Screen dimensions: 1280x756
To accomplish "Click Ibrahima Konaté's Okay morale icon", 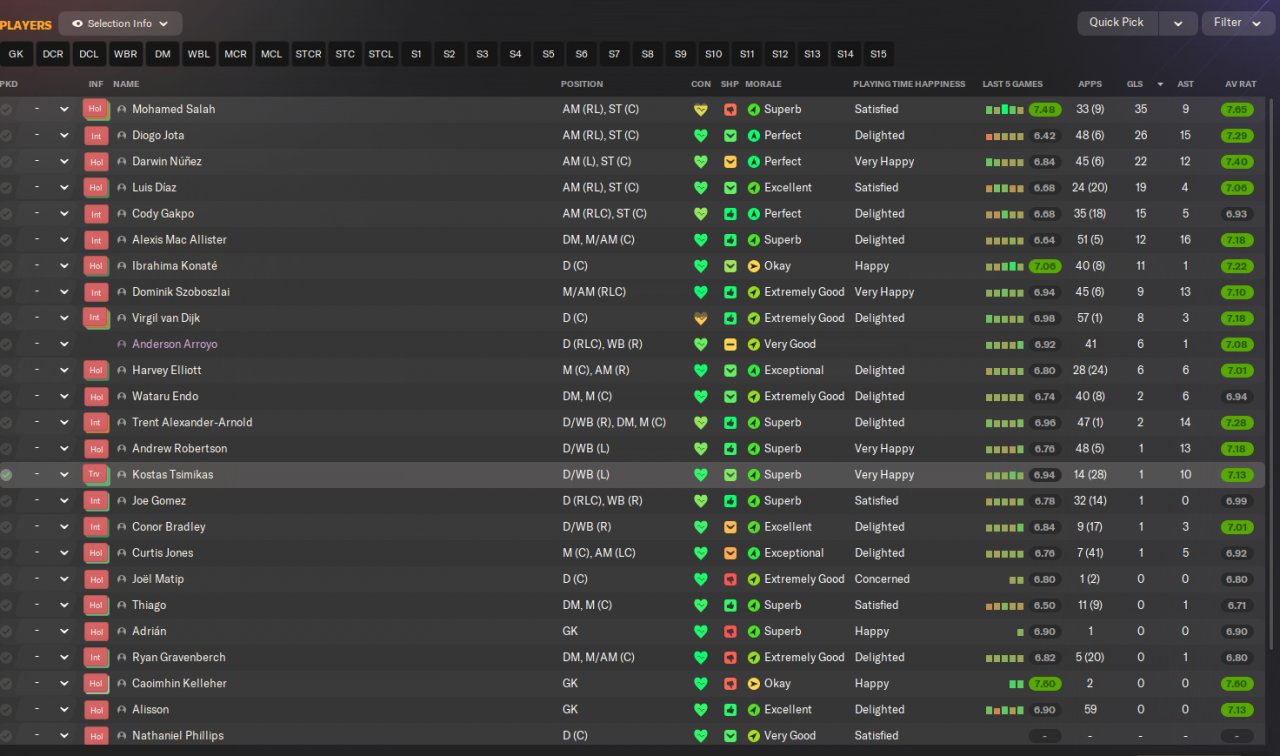I will coord(754,266).
